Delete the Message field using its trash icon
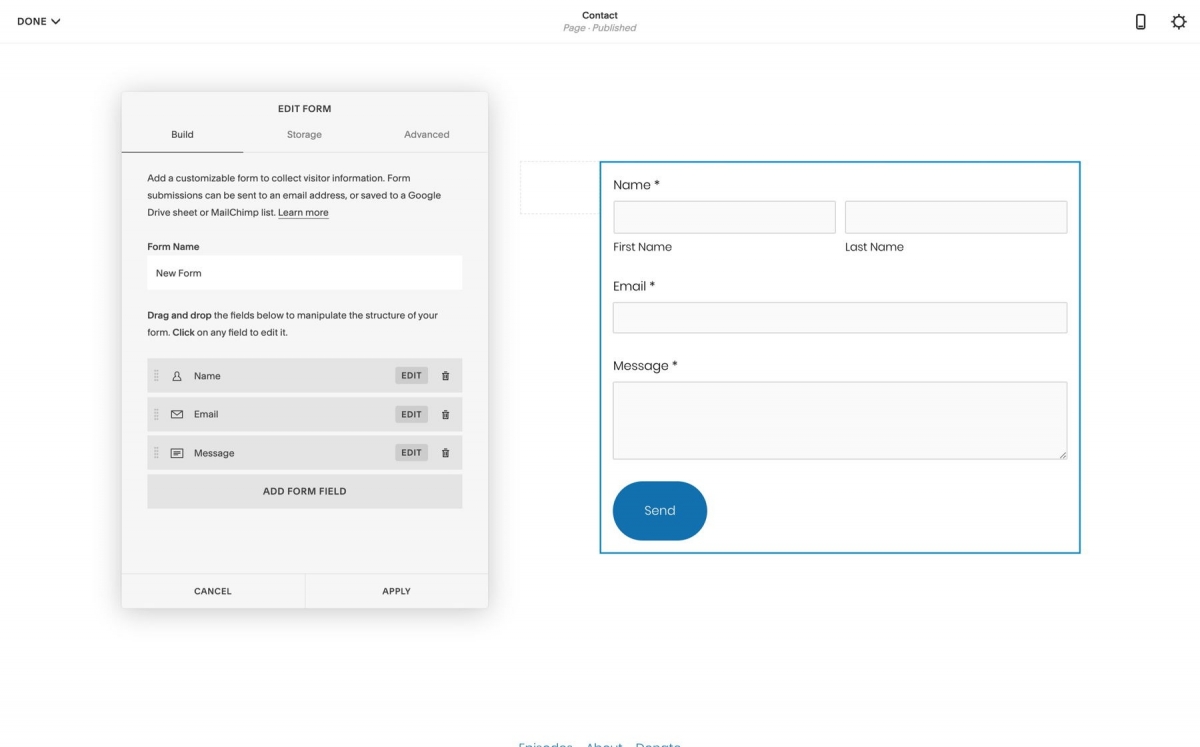1200x747 pixels. tap(445, 452)
